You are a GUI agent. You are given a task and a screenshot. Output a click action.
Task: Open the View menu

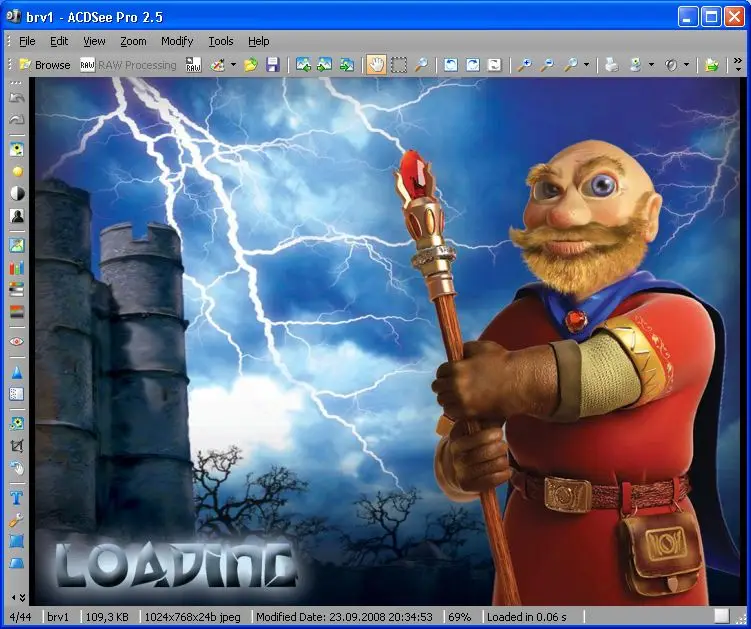[94, 41]
